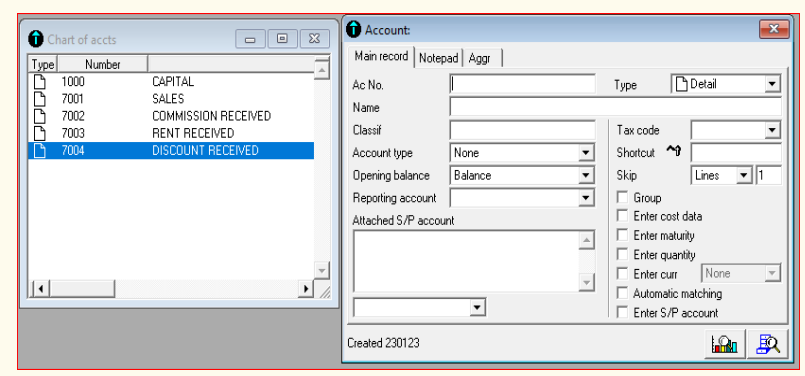Click the Name input field
Viewport: 805px width, 376px height.
click(x=616, y=107)
